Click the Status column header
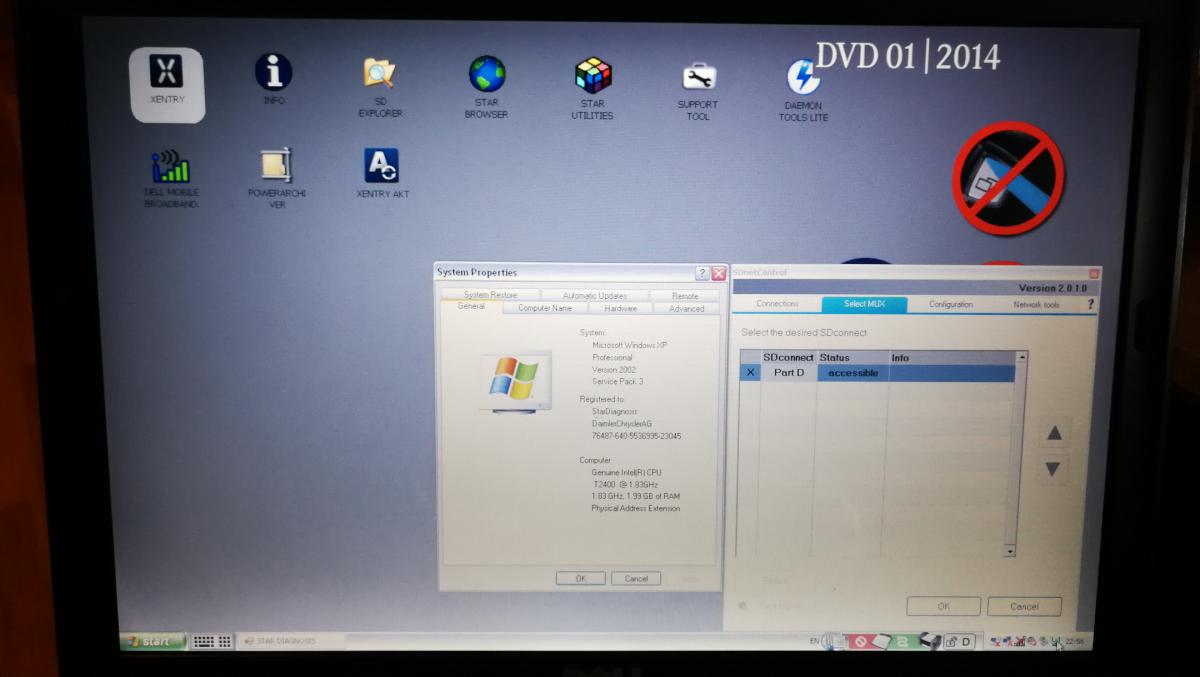The width and height of the screenshot is (1200, 677). tap(853, 357)
